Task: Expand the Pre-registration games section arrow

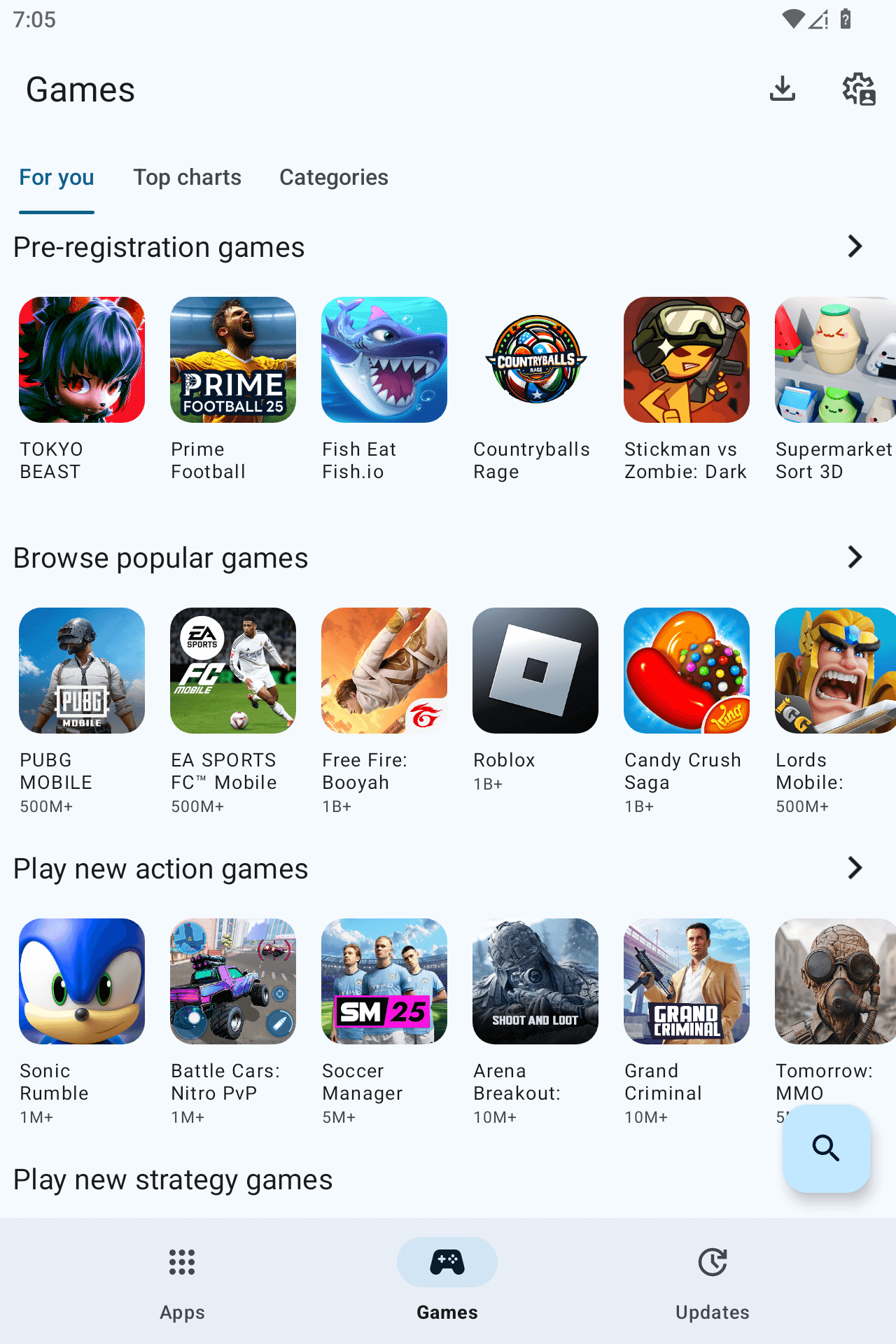Action: [x=855, y=246]
